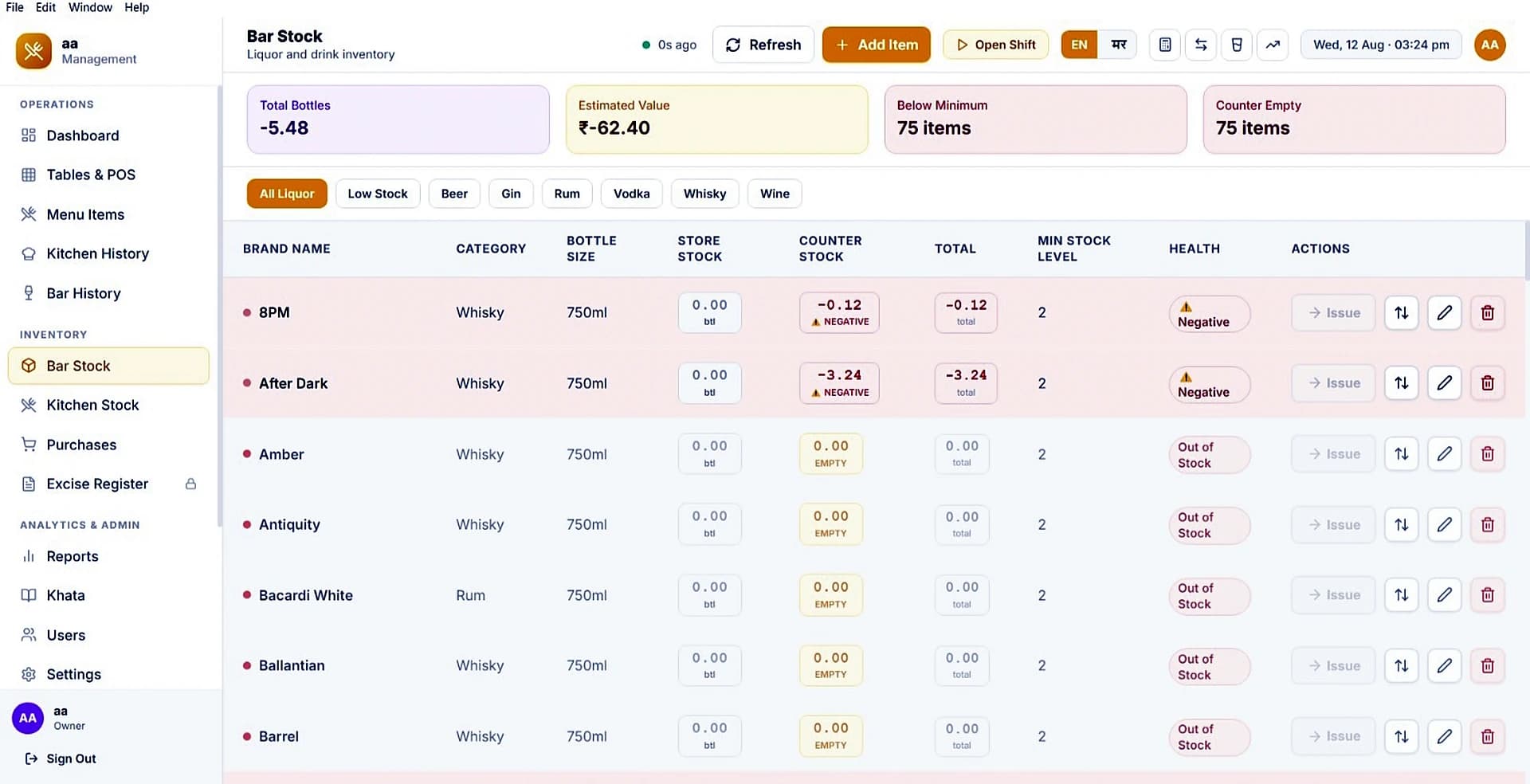The width and height of the screenshot is (1530, 784).
Task: Open the trending chart icon in the header
Action: (x=1273, y=45)
